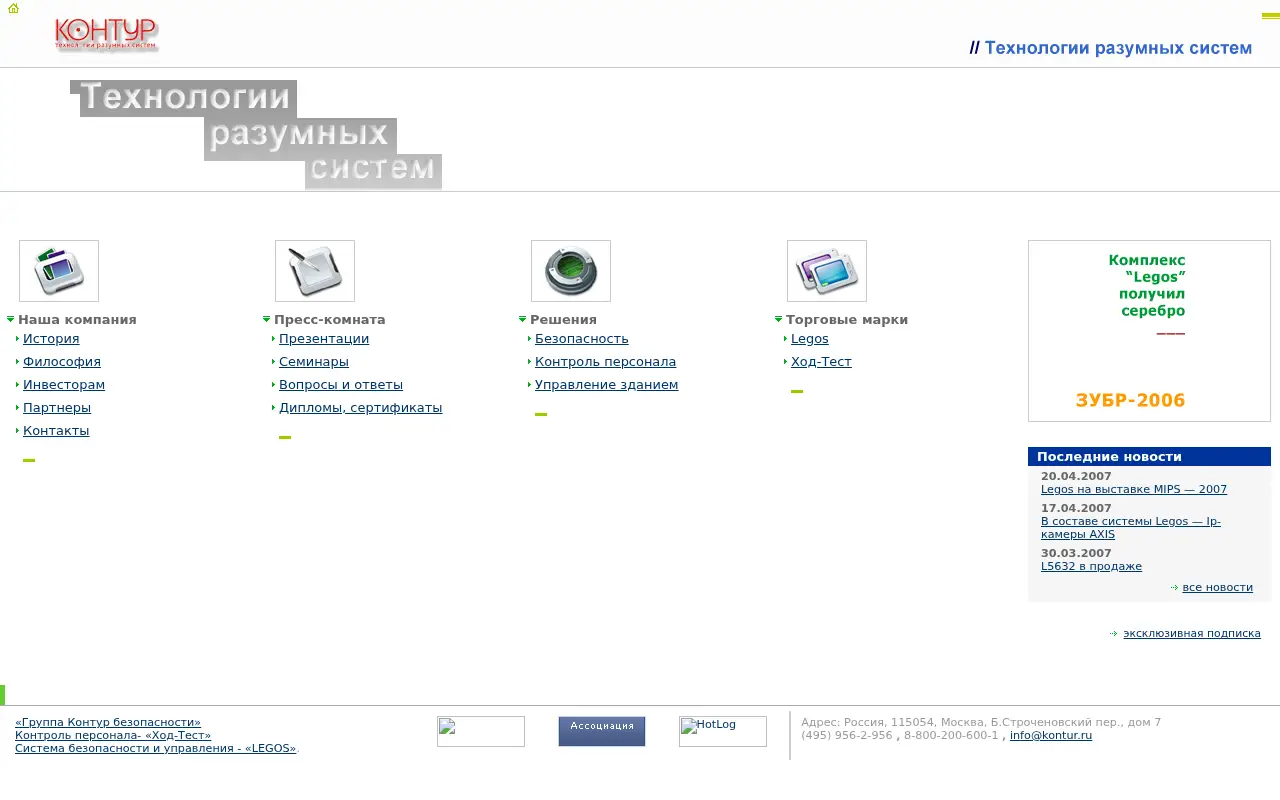Click the broken image badge left of Ассоциация
Viewport: 1280px width, 800px height.
(x=481, y=731)
